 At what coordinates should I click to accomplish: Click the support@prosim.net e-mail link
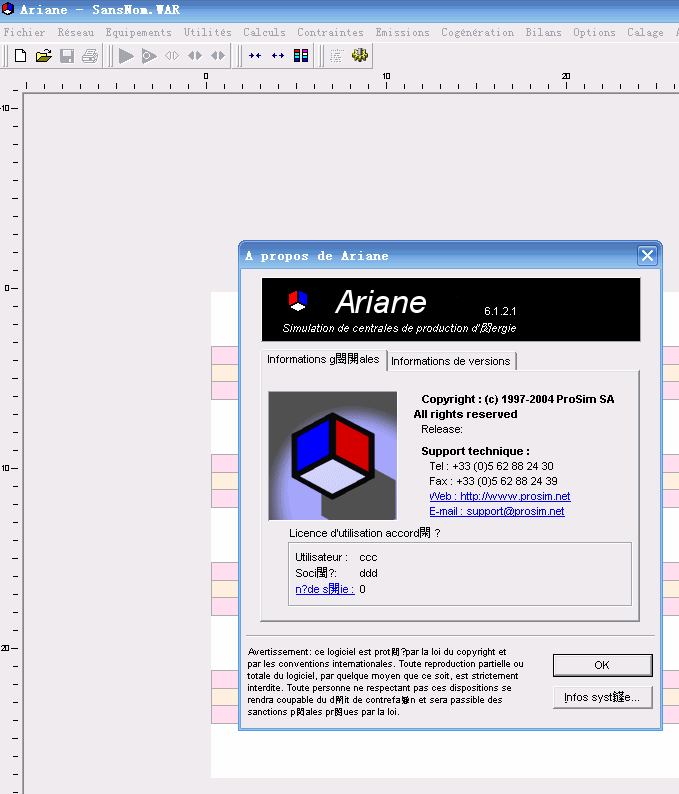pos(497,511)
